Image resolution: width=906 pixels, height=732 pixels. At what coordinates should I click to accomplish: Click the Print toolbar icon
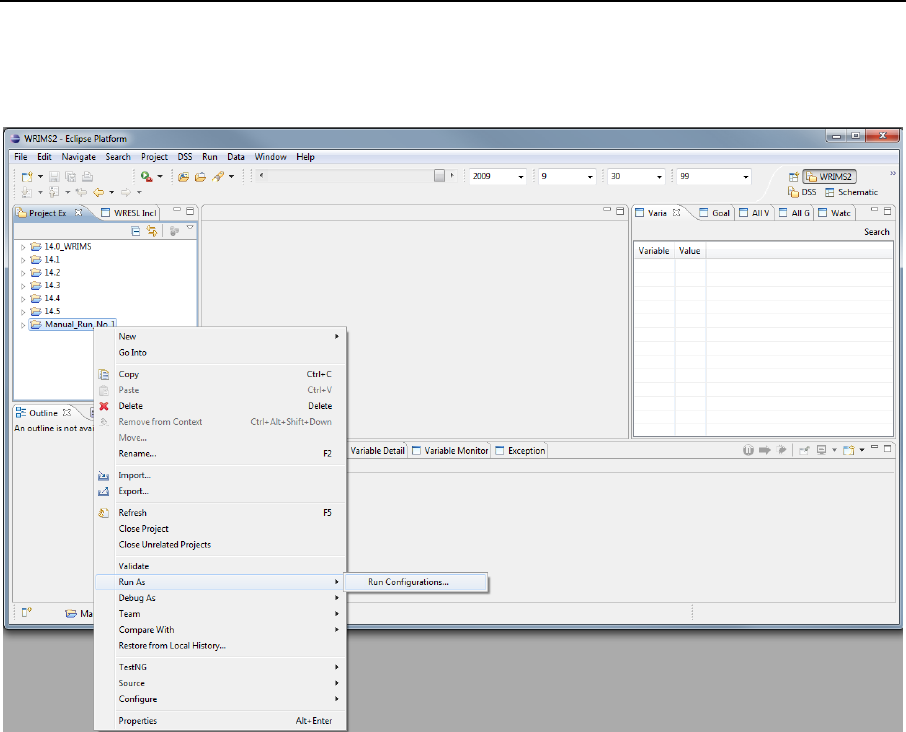pos(87,177)
